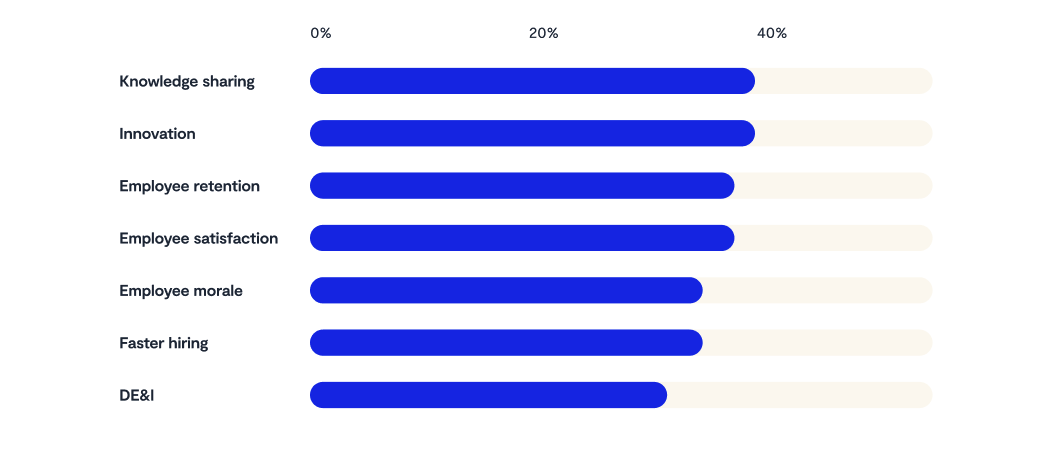Image resolution: width=1049 pixels, height=472 pixels.
Task: Click the blue DE&I bar
Action: [488, 394]
